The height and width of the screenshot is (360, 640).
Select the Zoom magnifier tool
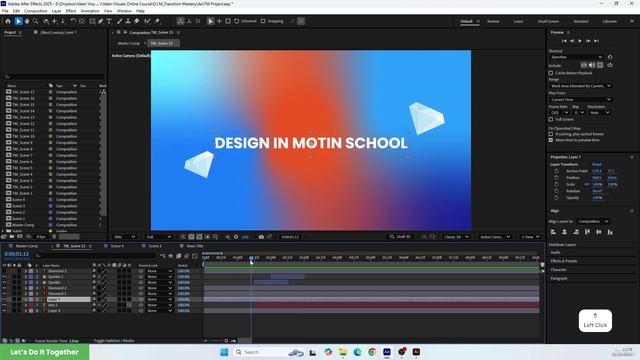point(36,21)
